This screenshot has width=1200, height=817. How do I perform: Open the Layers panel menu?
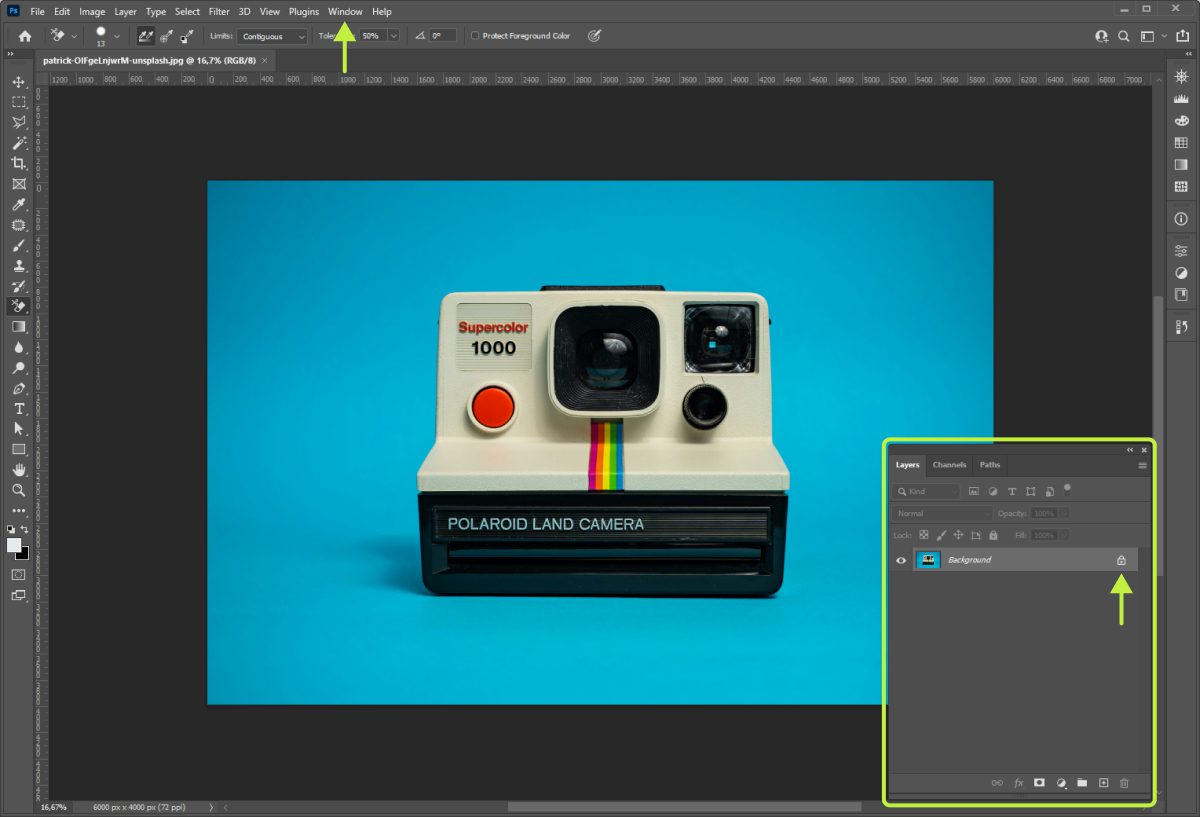tap(1142, 465)
